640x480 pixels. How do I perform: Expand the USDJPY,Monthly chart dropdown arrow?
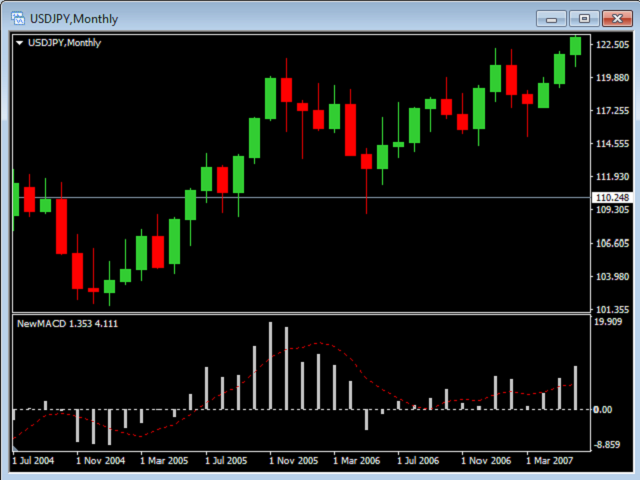[x=19, y=42]
